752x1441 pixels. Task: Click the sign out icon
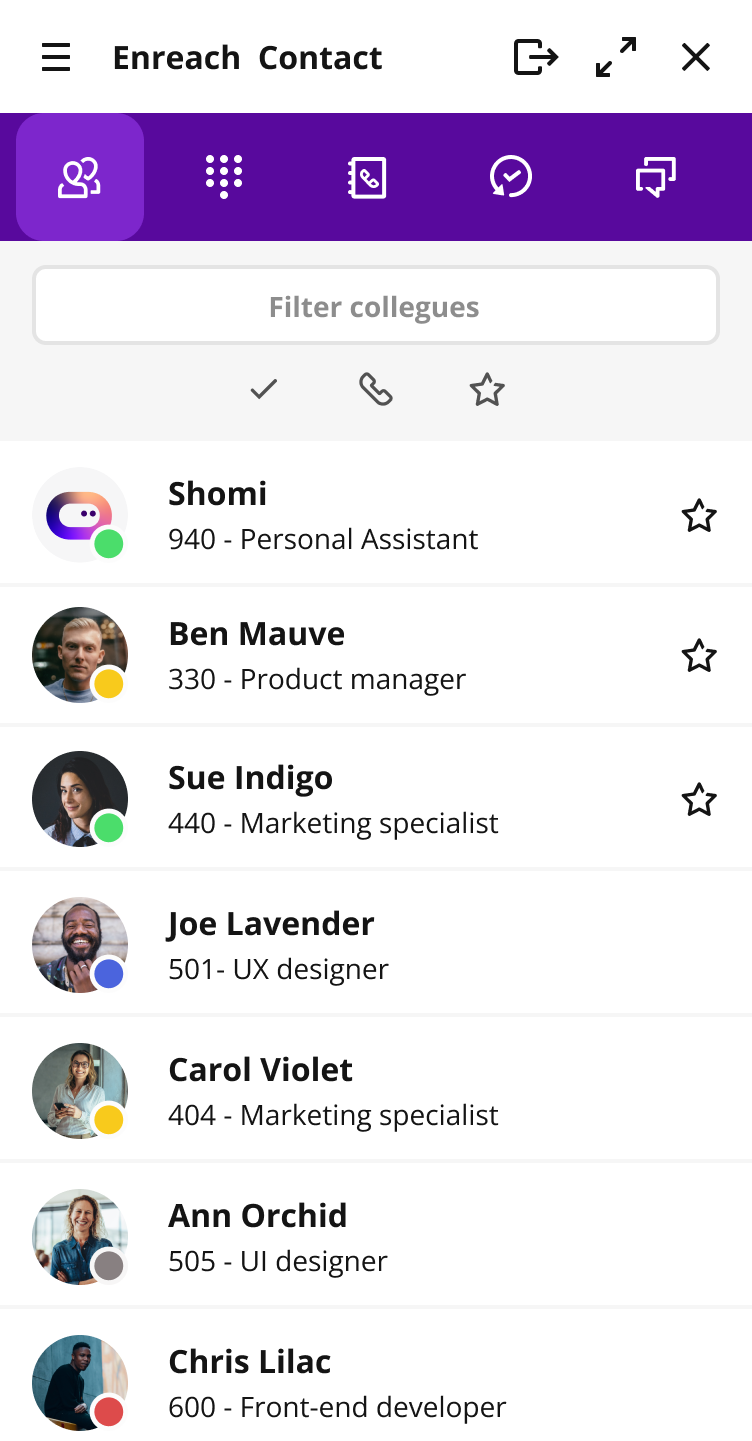tap(535, 57)
